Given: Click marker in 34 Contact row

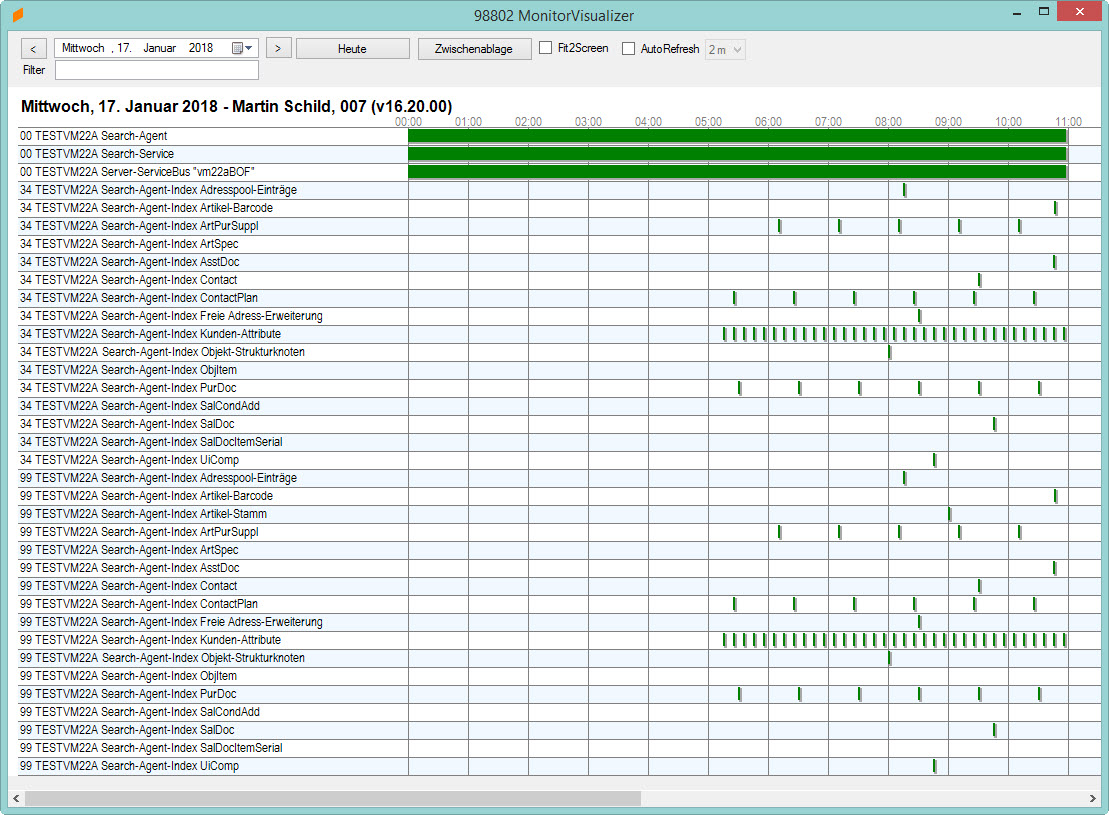Looking at the screenshot, I should pos(980,280).
